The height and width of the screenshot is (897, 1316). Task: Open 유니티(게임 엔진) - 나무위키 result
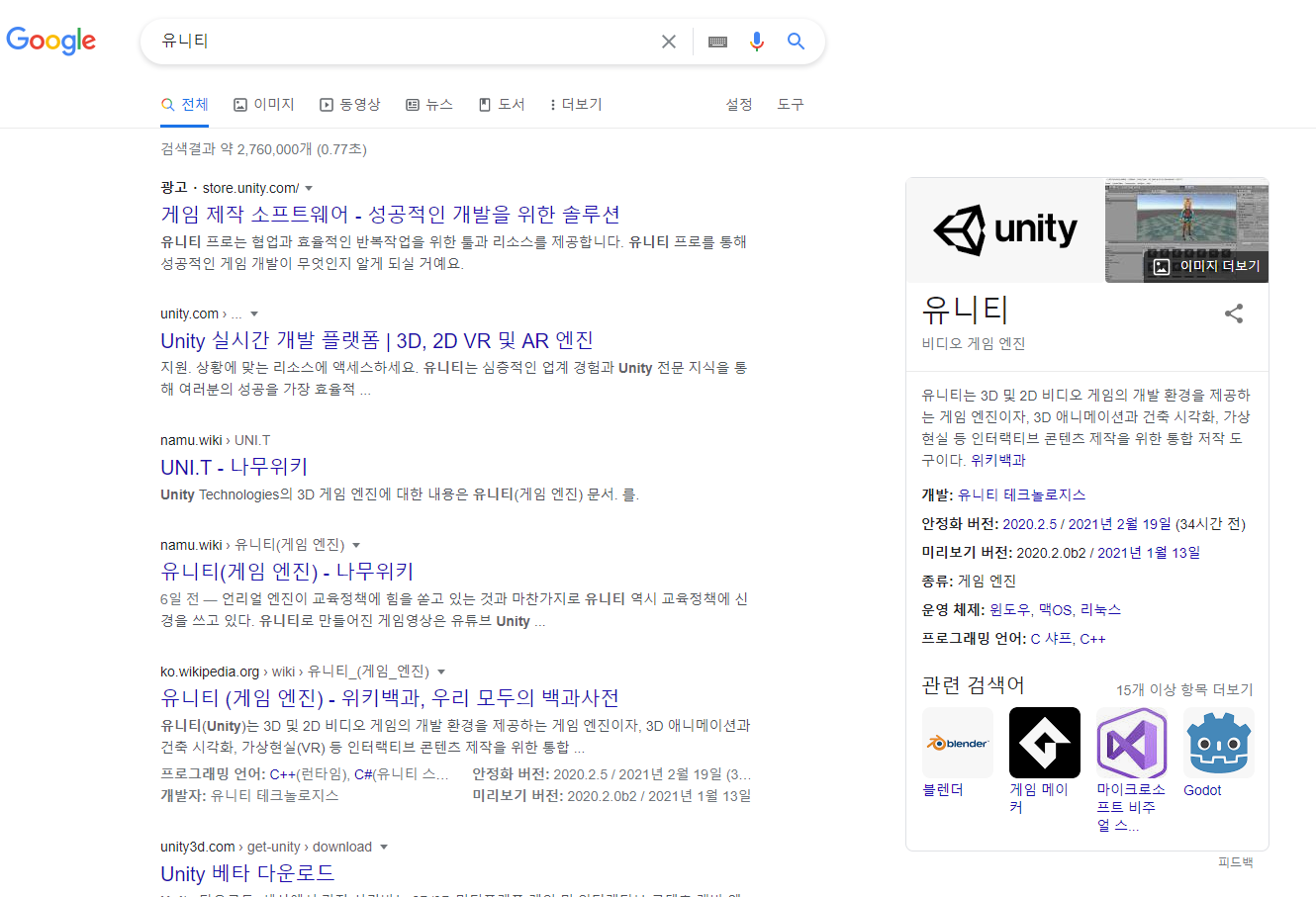coord(287,572)
